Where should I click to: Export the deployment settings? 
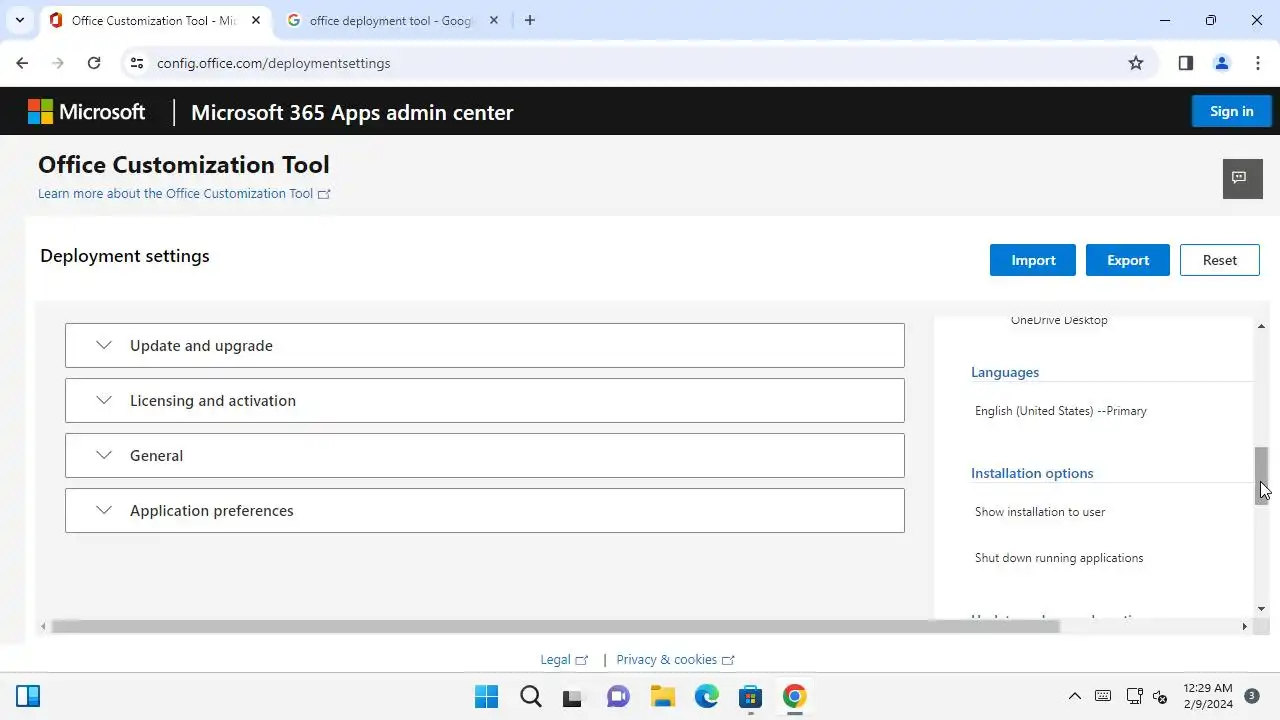coord(1128,260)
